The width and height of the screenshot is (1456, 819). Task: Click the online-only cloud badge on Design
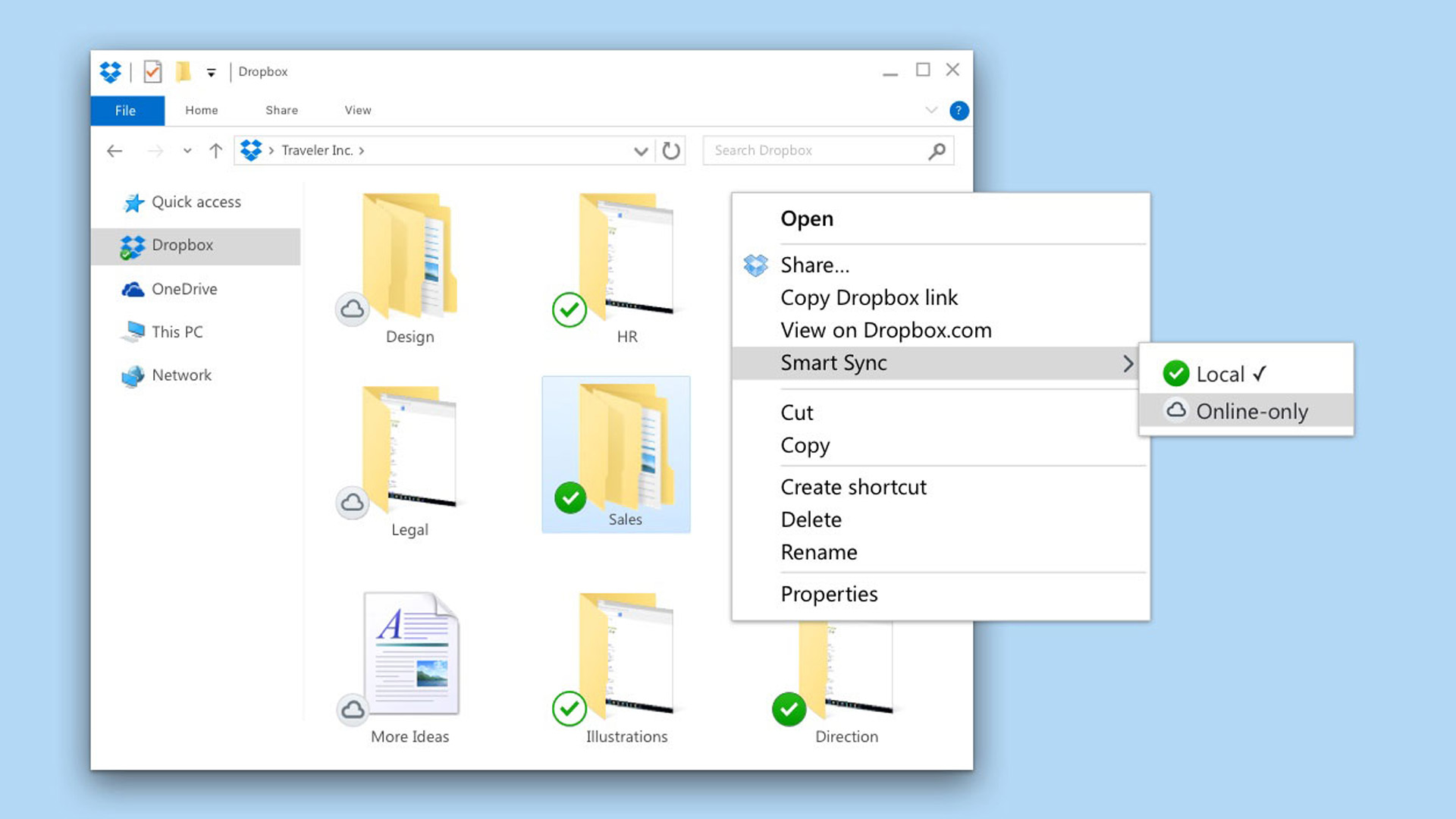point(353,309)
